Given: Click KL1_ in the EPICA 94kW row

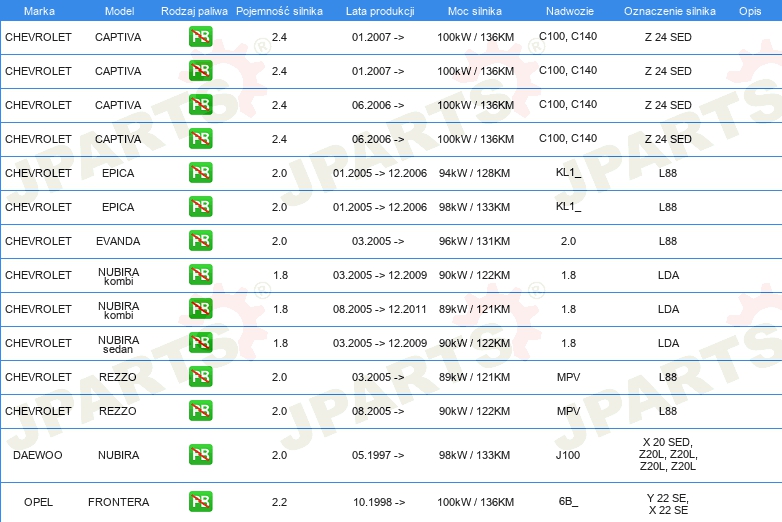Looking at the screenshot, I should tap(569, 173).
